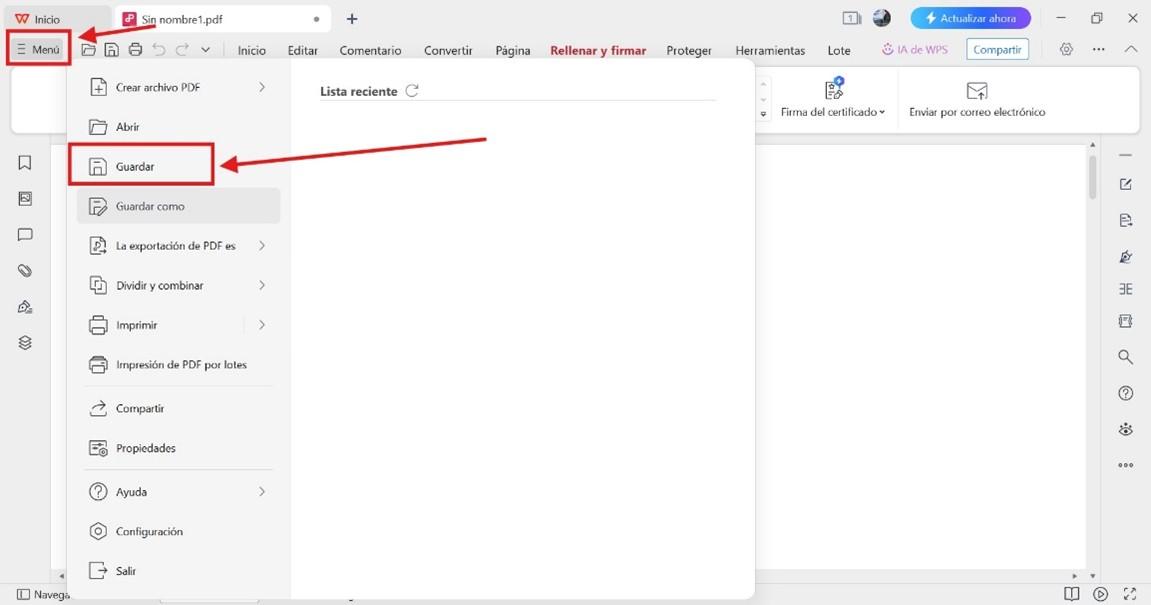Click the Actualizar ahora button
The image size is (1151, 605).
click(969, 17)
